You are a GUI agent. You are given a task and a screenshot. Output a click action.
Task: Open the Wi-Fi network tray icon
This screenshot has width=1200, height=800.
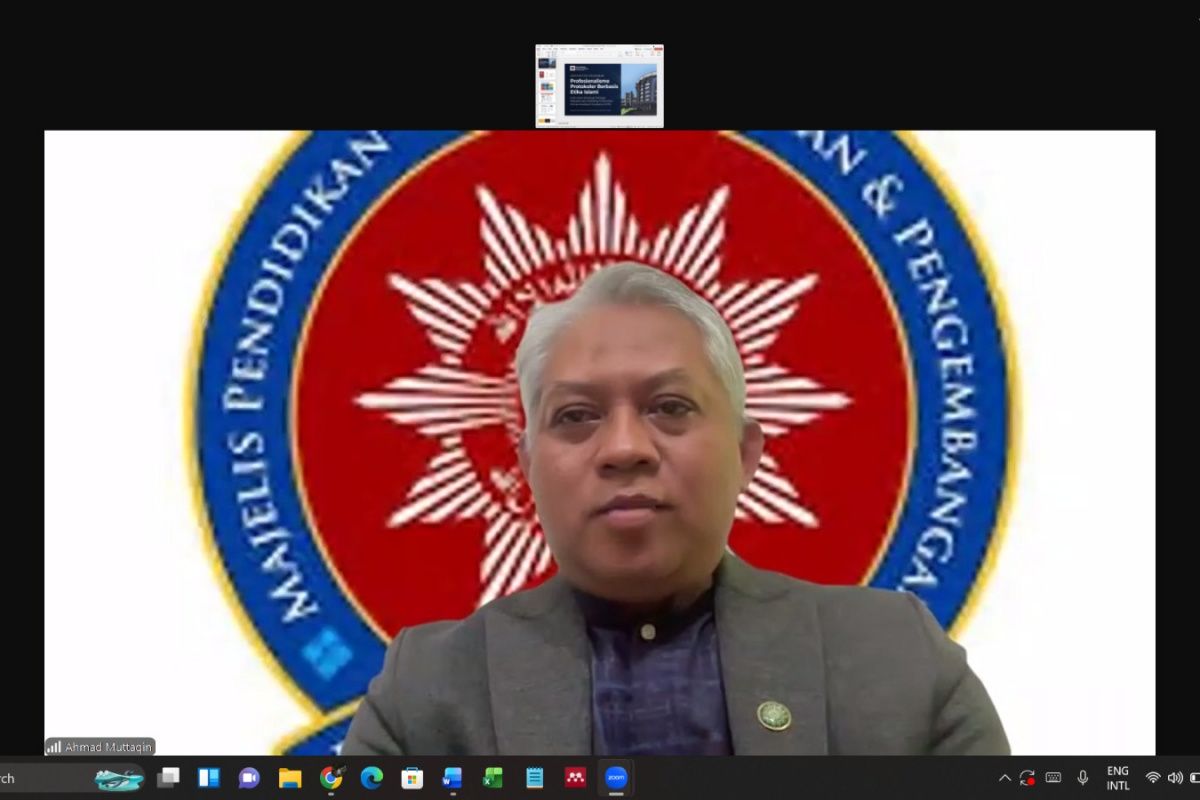[1153, 778]
